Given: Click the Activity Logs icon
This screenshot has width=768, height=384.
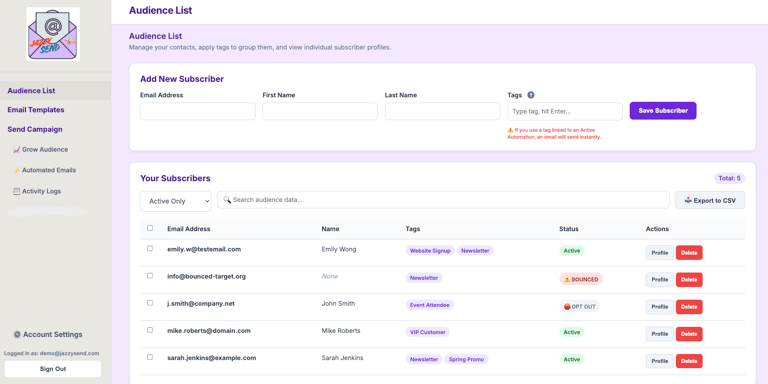Looking at the screenshot, I should 17,192.
